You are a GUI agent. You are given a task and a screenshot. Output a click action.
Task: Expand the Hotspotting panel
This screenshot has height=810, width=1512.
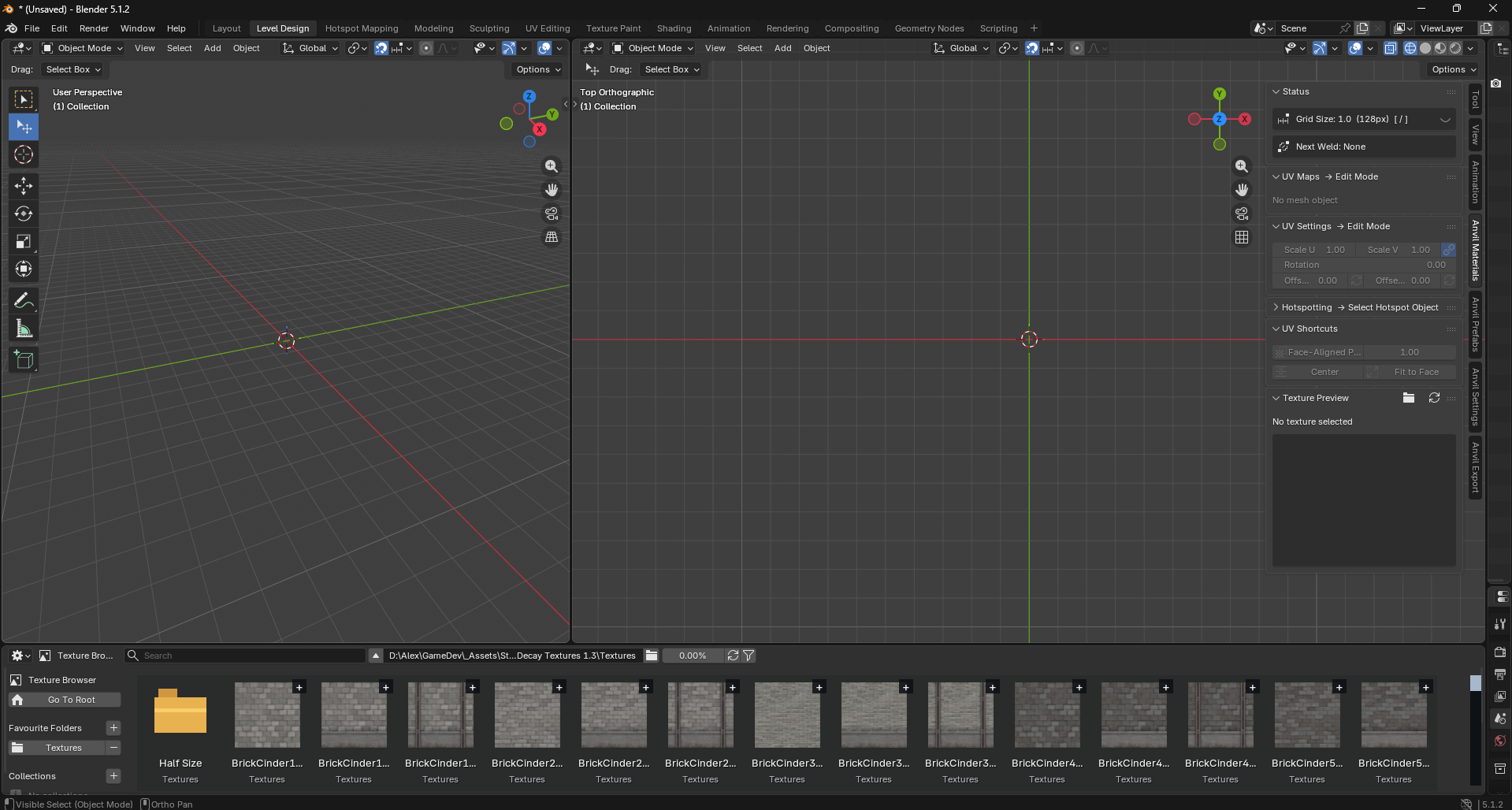pos(1276,307)
